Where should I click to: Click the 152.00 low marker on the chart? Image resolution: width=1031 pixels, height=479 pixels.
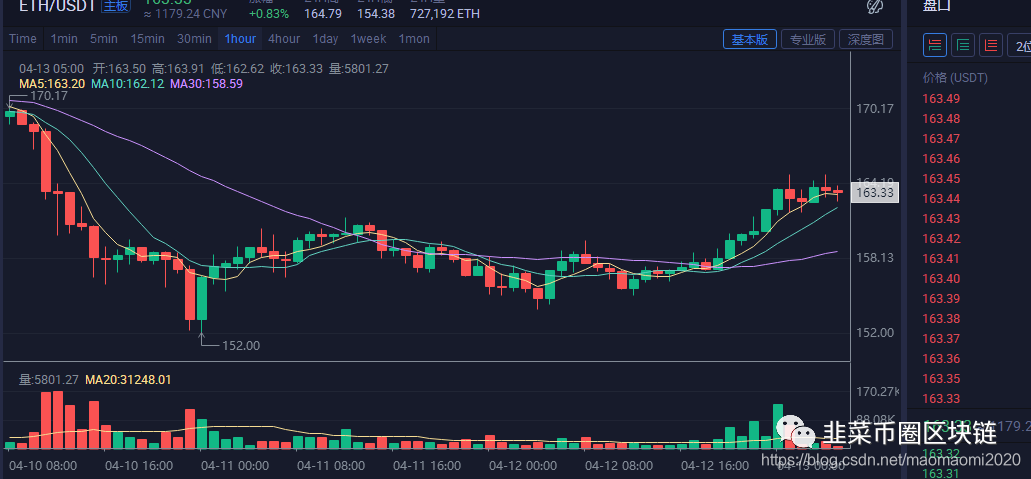point(241,345)
